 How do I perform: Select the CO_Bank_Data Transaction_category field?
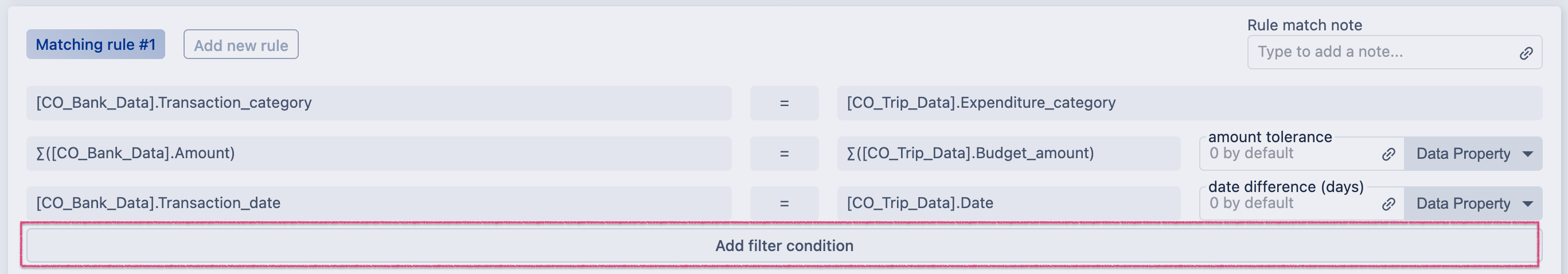click(x=378, y=103)
